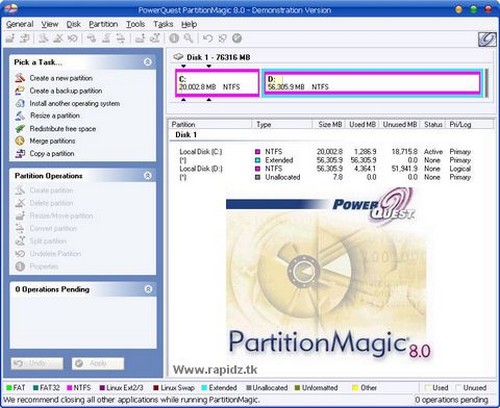Screen dimensions: 500x408
Task: Open the Tools menu
Action: pyautogui.click(x=135, y=24)
